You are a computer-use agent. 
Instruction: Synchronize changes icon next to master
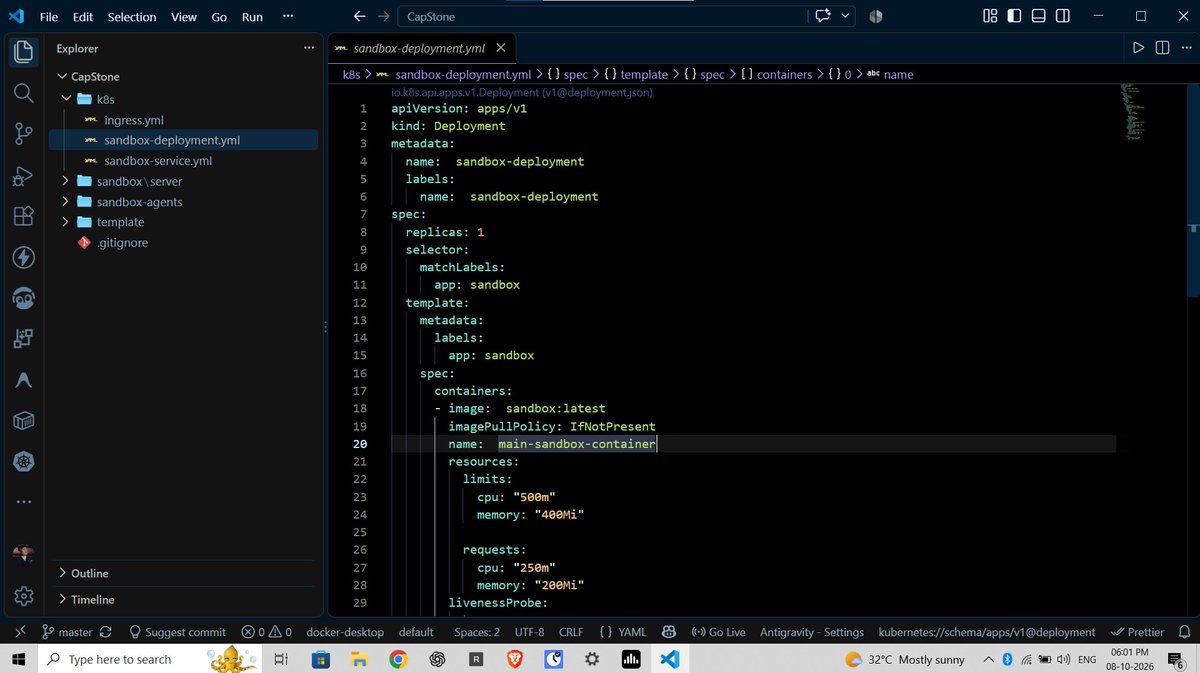coord(105,632)
